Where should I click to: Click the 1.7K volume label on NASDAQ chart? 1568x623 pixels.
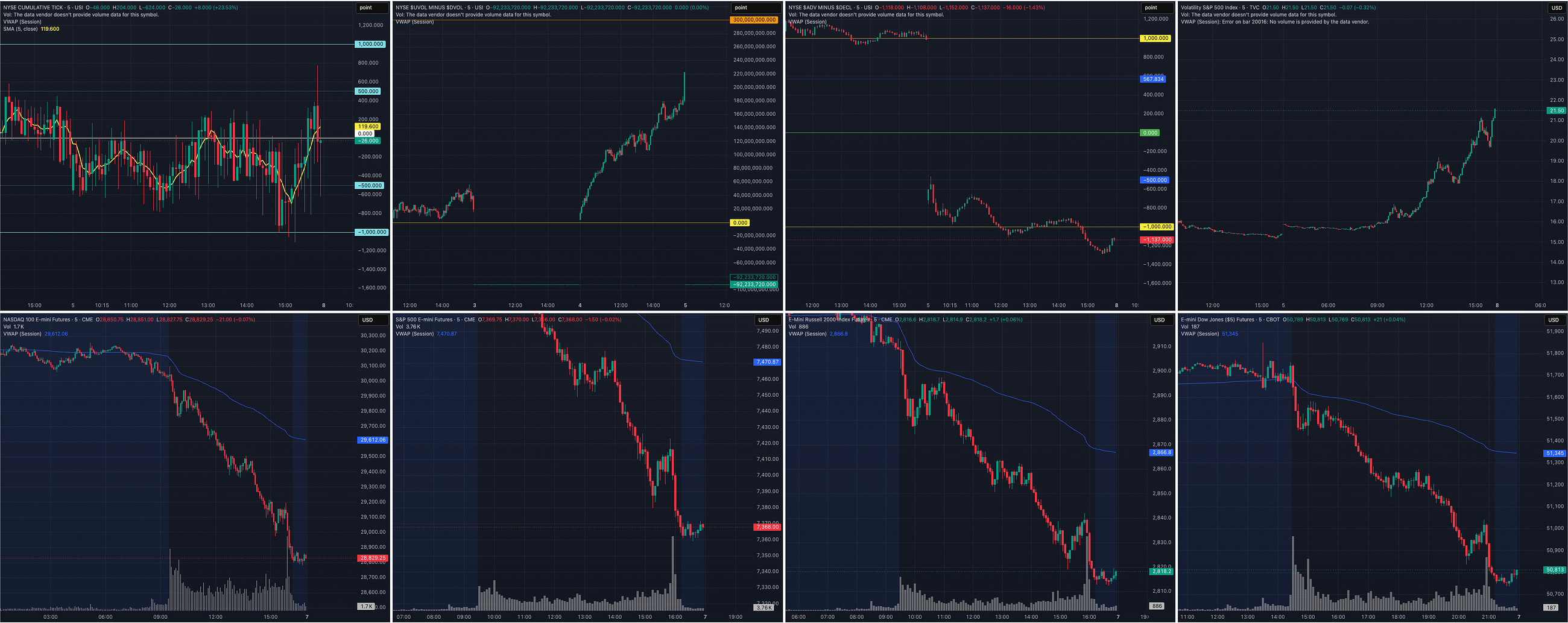pyautogui.click(x=366, y=607)
